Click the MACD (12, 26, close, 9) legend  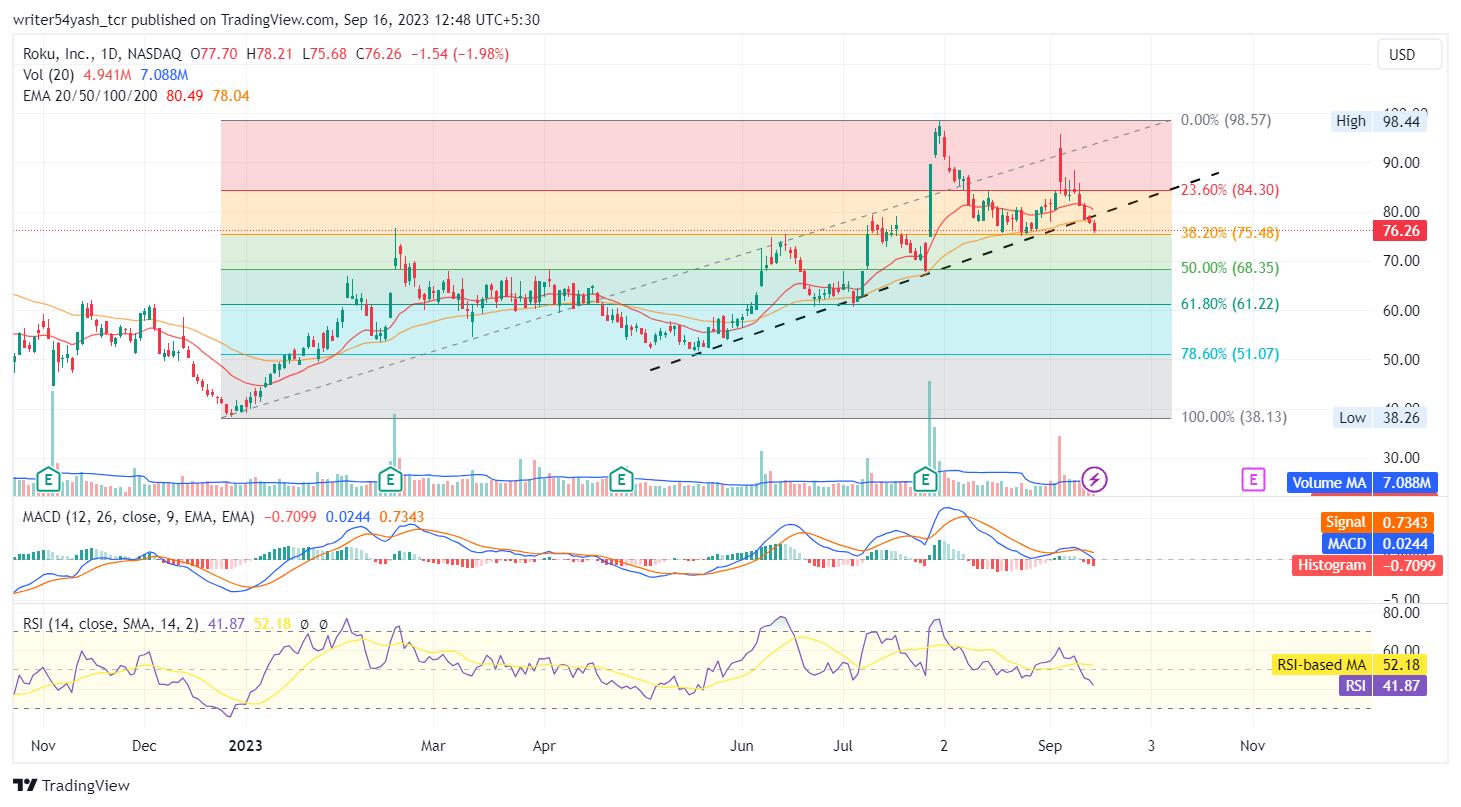point(138,517)
